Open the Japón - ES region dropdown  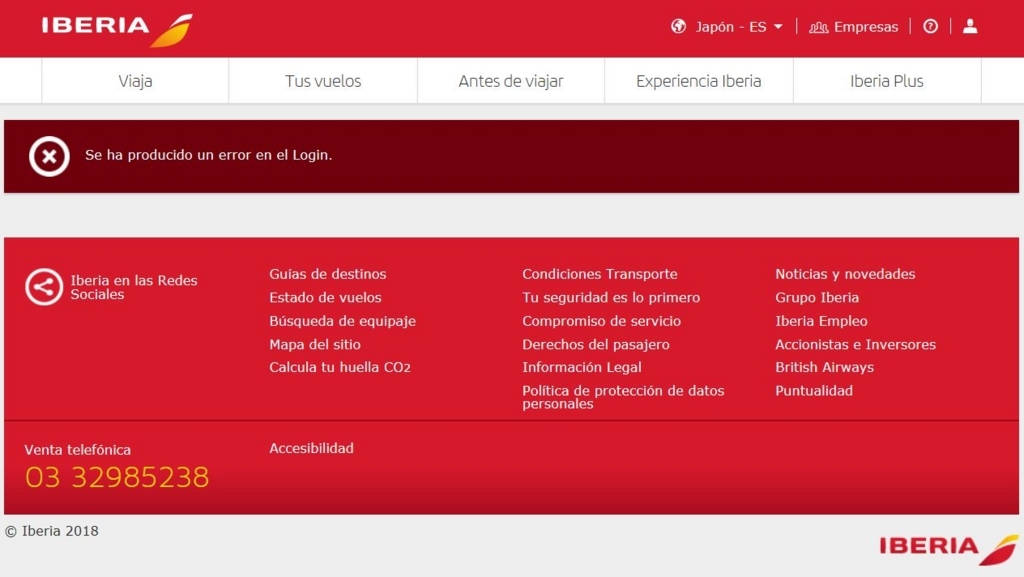click(739, 27)
